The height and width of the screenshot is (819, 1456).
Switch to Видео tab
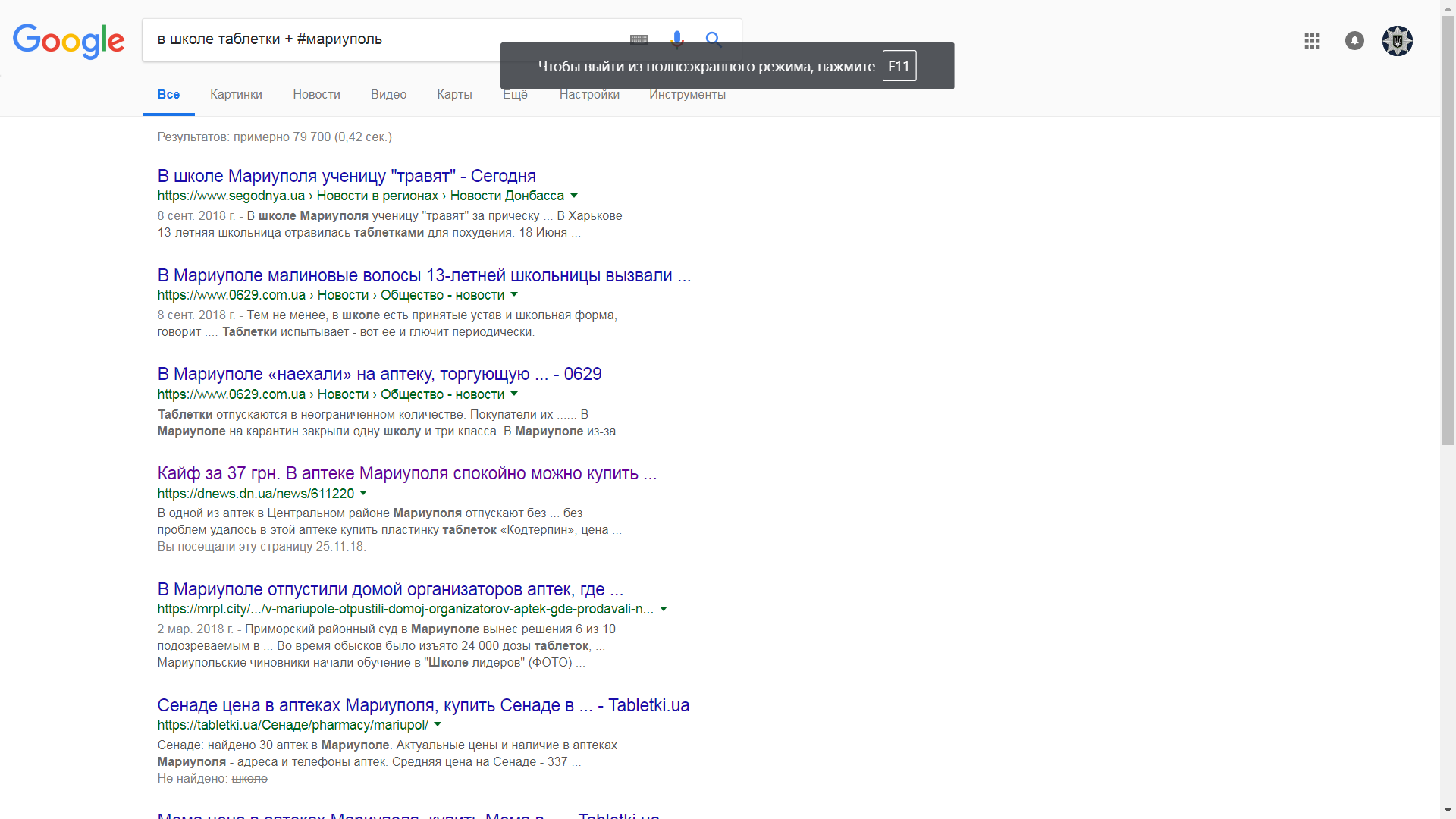pos(388,95)
